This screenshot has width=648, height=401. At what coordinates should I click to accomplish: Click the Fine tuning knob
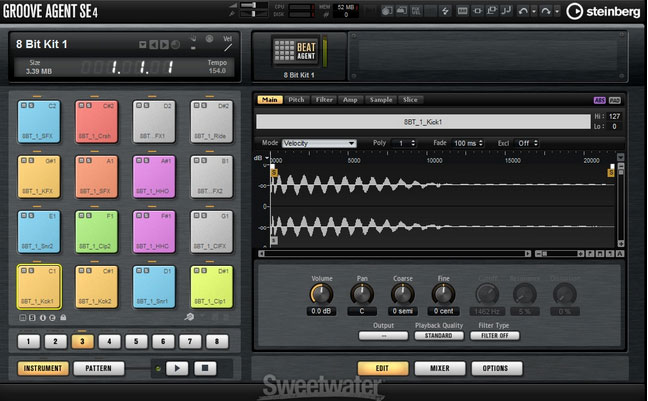coord(443,294)
